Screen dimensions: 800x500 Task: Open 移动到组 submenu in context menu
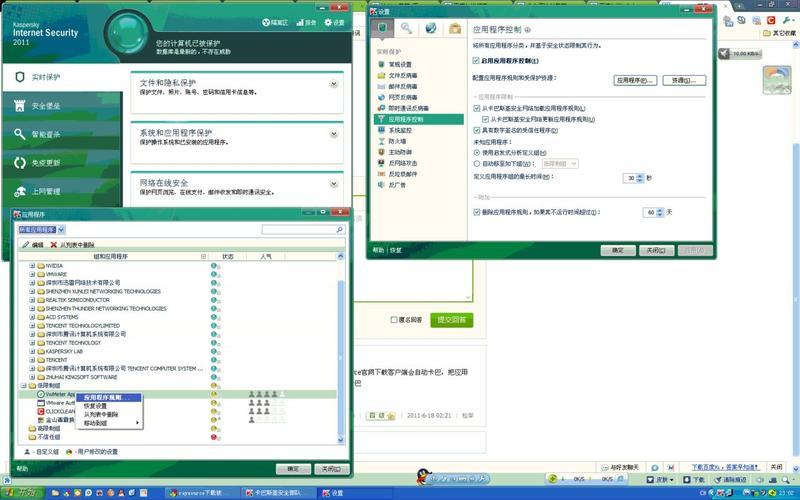point(108,423)
